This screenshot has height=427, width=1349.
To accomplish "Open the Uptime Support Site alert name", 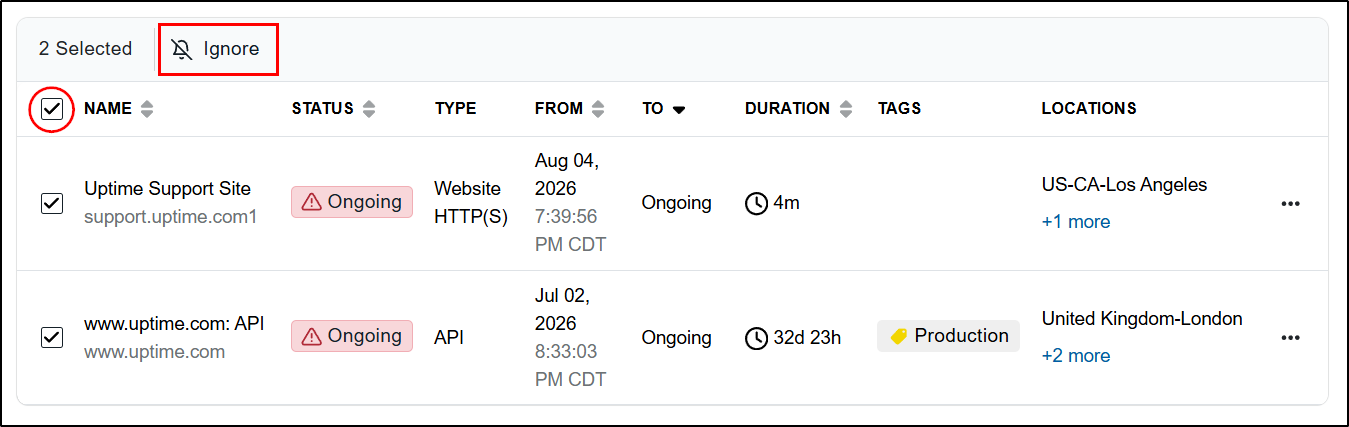I will (167, 189).
